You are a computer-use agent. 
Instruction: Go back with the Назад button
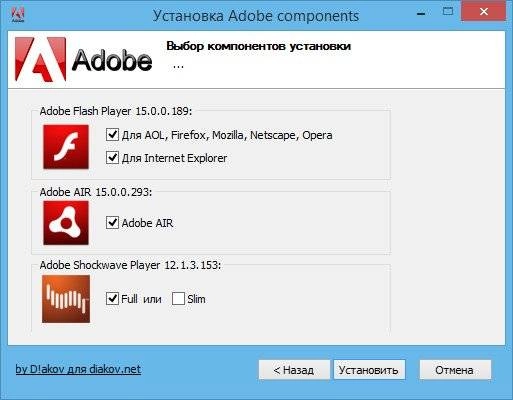coord(294,370)
